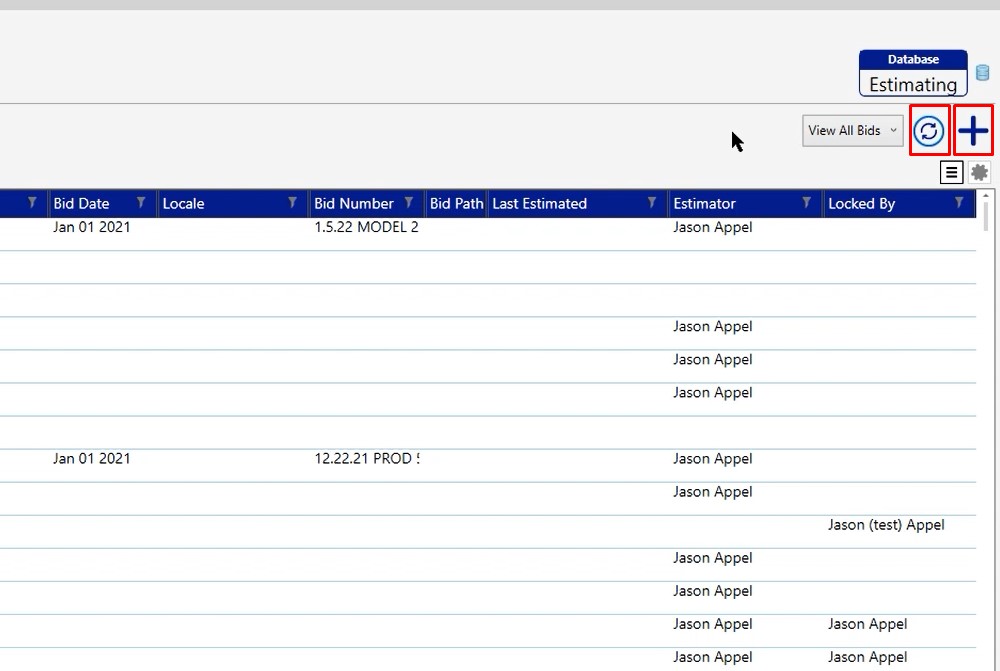This screenshot has width=1000, height=671.
Task: Click the blue database cylinder icon
Action: tap(982, 73)
